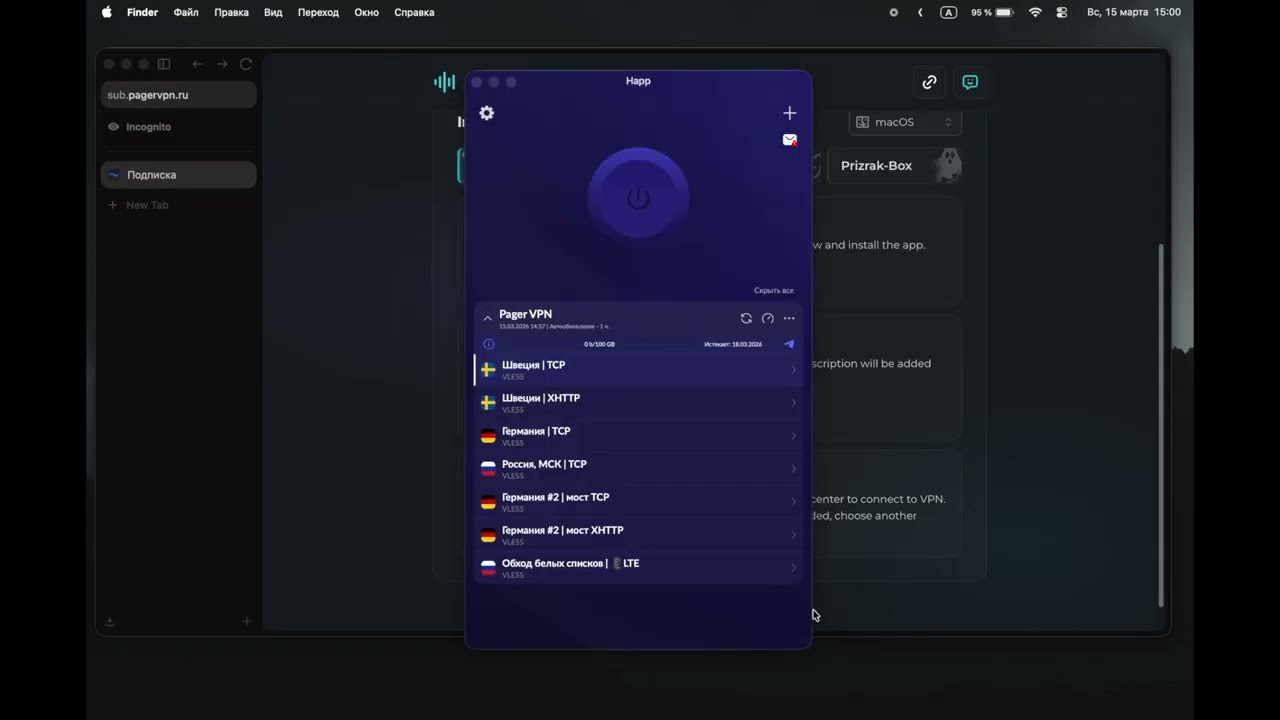
Task: Click the battery status in menu bar
Action: click(992, 12)
